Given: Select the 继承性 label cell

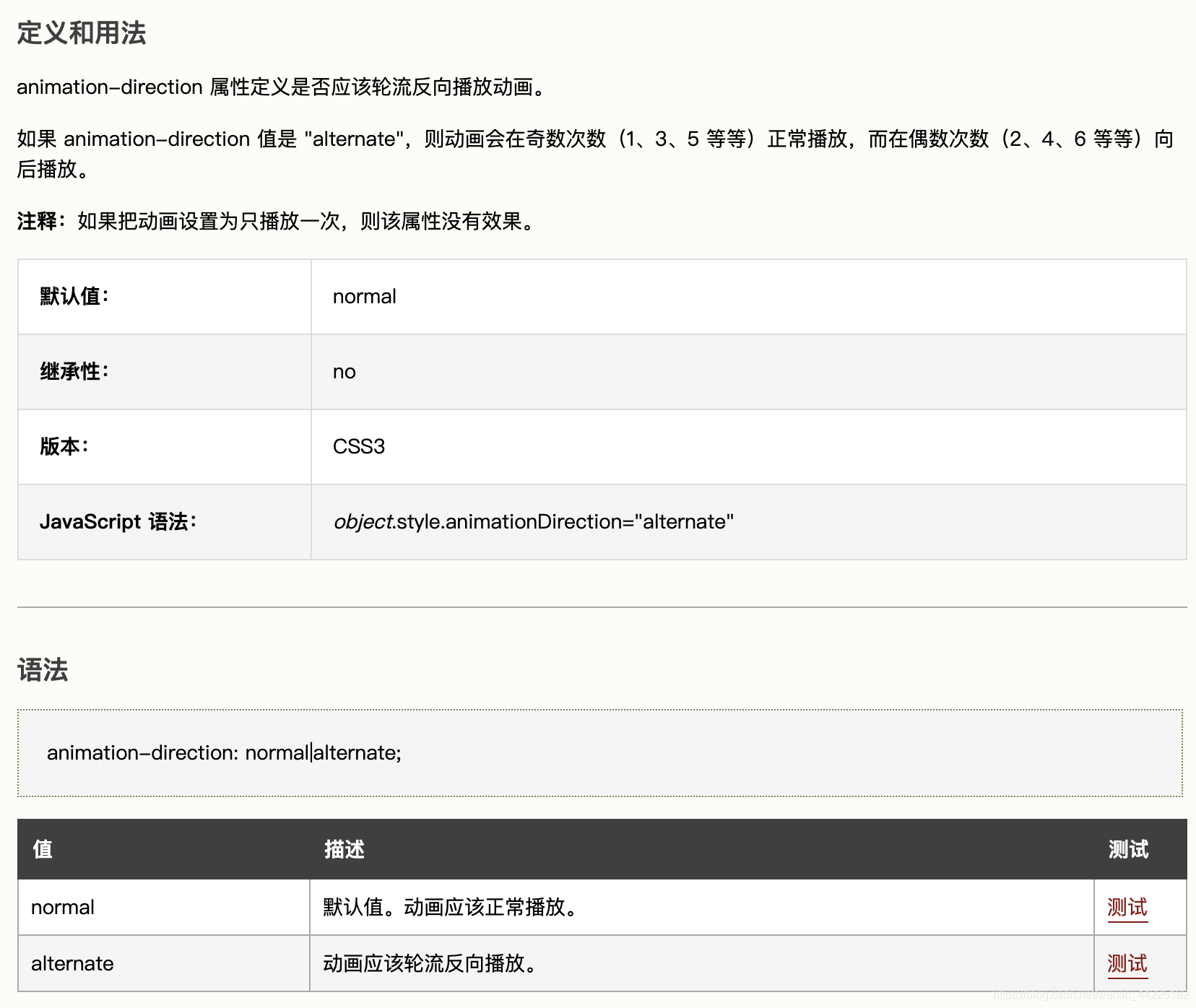Looking at the screenshot, I should click(165, 372).
